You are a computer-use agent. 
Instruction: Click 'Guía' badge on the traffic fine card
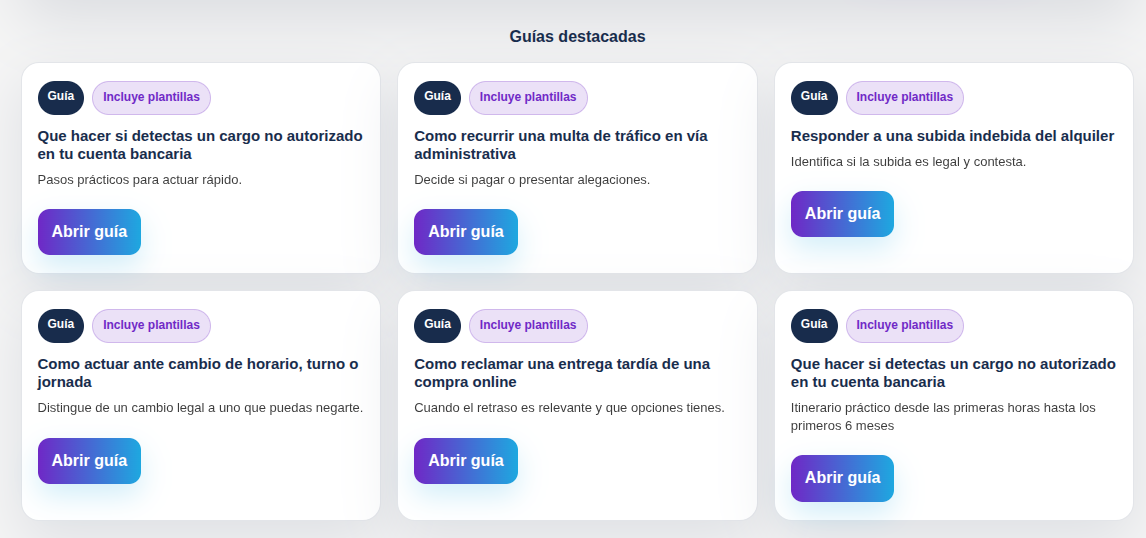(x=437, y=97)
